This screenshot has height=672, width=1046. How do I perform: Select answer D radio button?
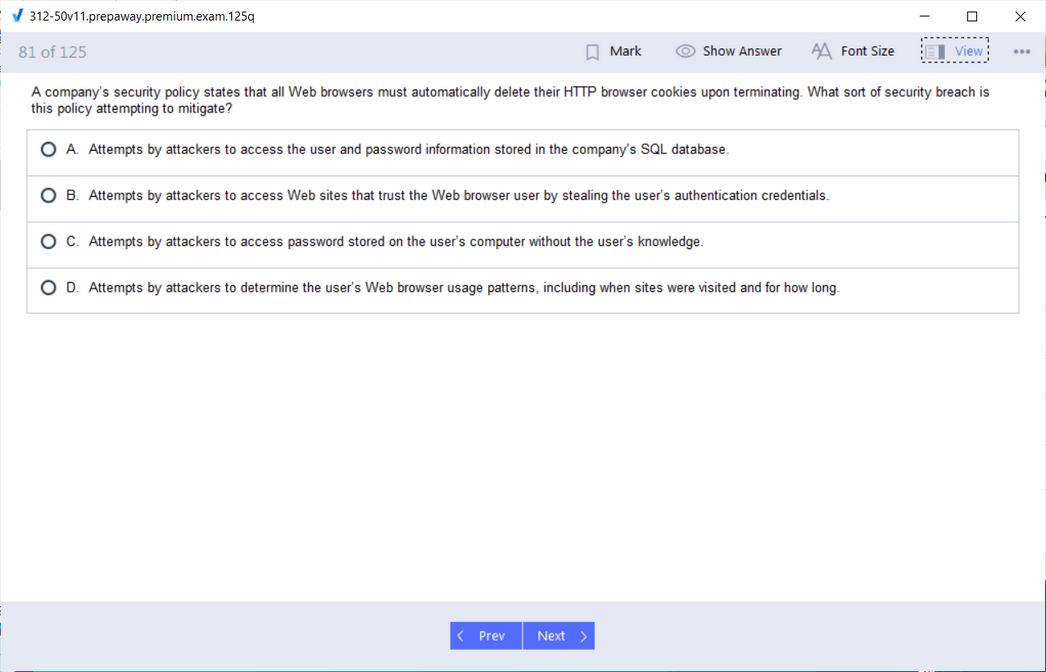point(48,288)
